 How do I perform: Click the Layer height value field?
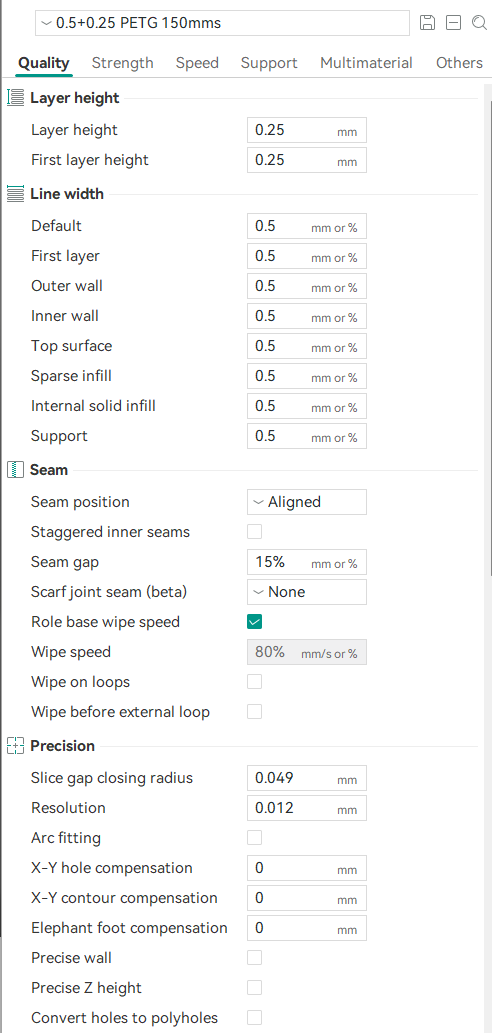tap(307, 130)
